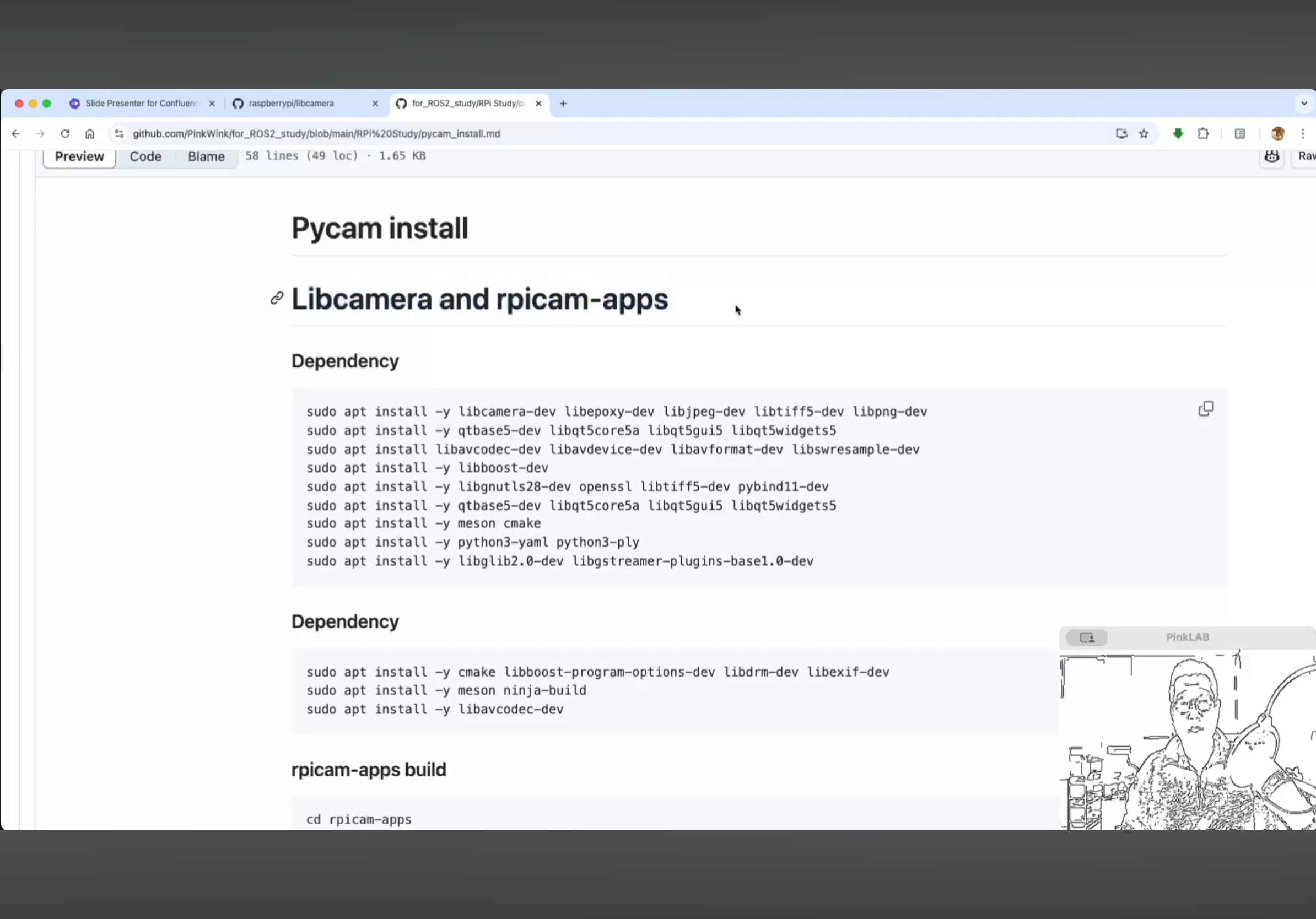Go to browser home page
1316x919 pixels.
pyautogui.click(x=90, y=134)
